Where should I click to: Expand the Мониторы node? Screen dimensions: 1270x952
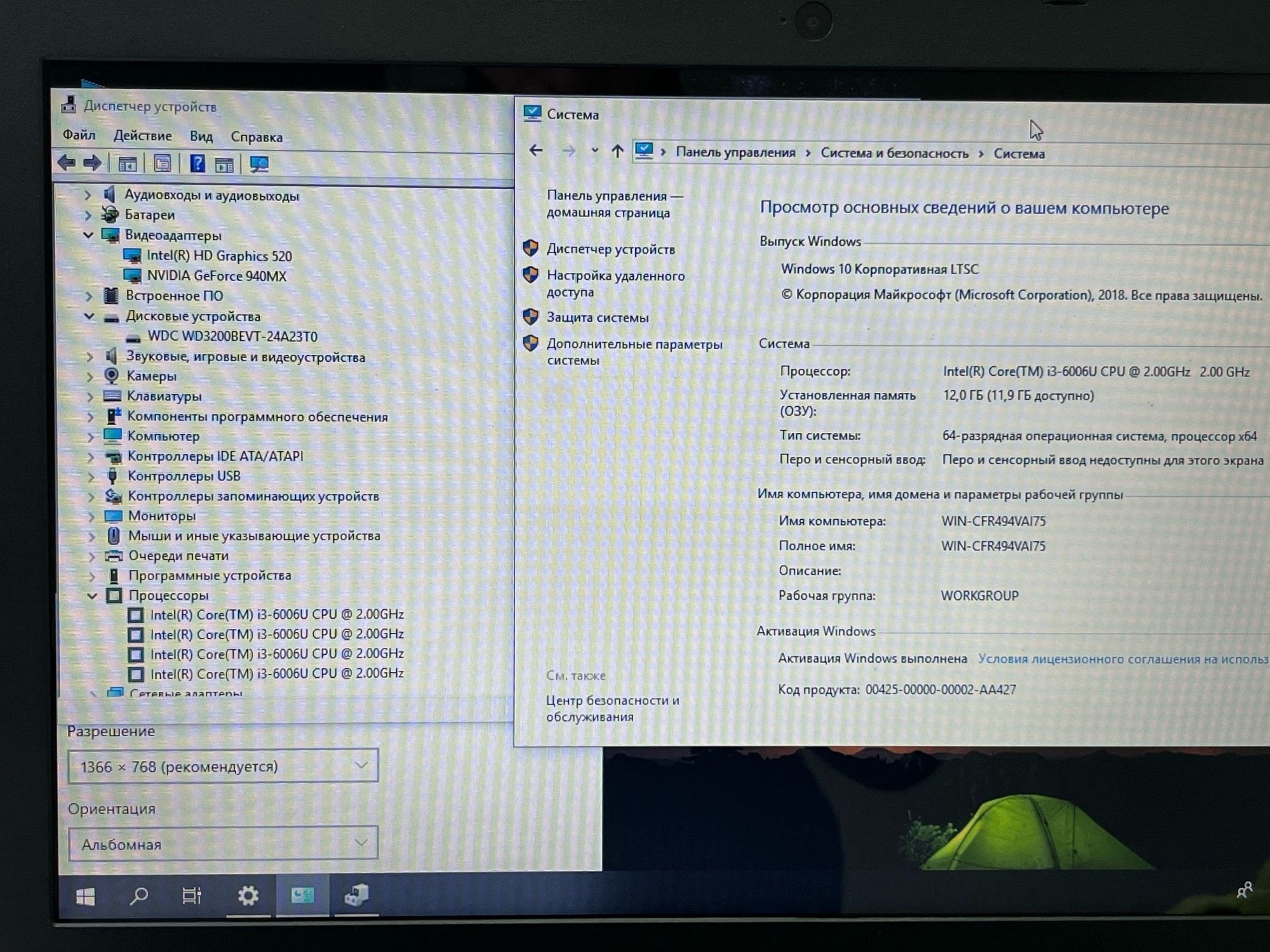pos(91,517)
